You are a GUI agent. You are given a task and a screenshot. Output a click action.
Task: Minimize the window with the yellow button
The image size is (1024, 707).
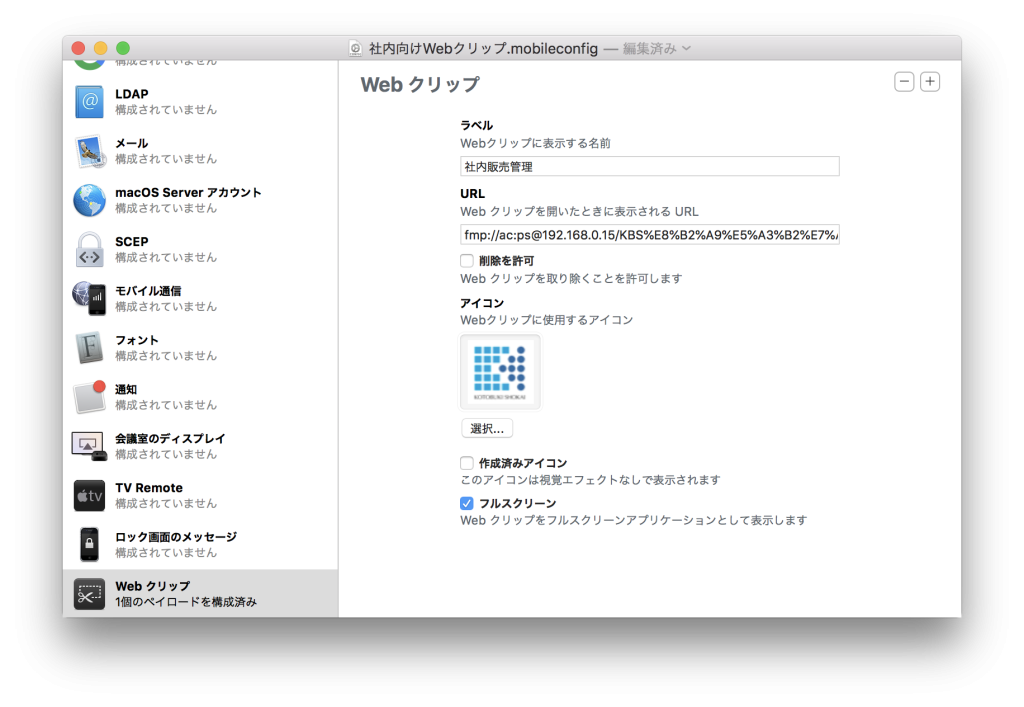coord(101,48)
